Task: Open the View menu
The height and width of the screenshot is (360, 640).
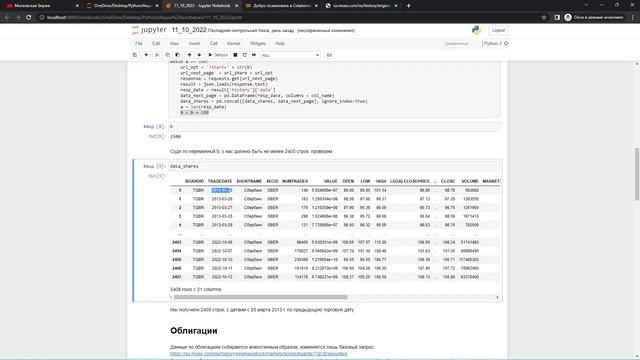Action: [x=174, y=43]
